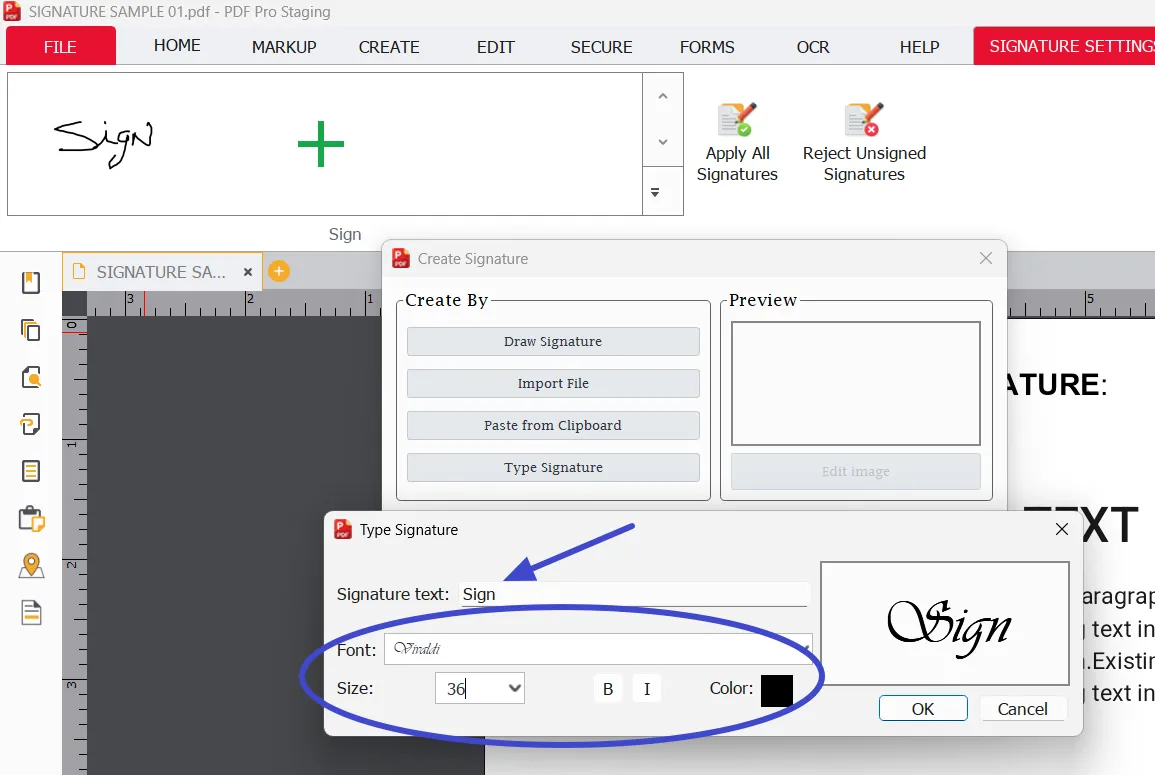Select the SIGNATURE SA... document tab

point(161,272)
